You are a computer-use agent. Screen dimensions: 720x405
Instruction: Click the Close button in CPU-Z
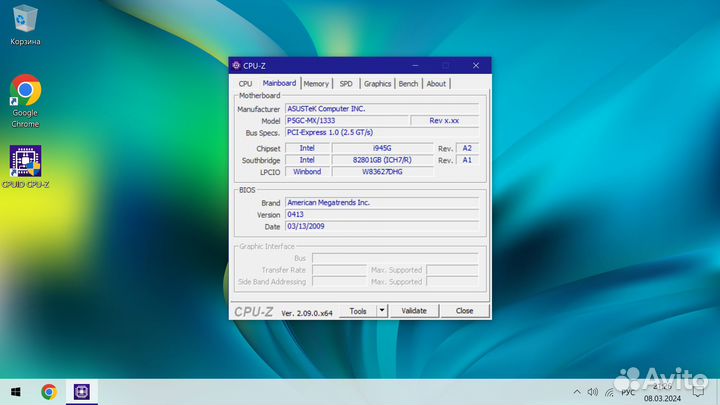[x=464, y=311]
